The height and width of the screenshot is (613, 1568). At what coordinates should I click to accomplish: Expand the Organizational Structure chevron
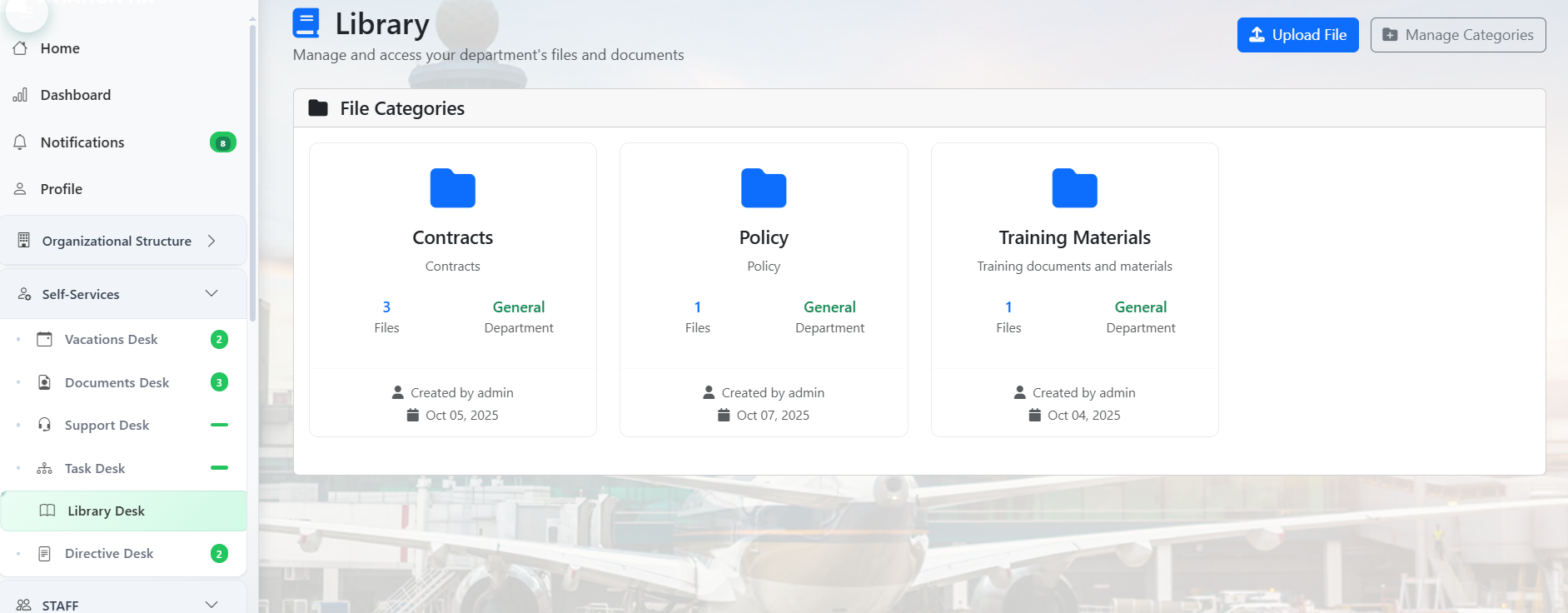212,241
